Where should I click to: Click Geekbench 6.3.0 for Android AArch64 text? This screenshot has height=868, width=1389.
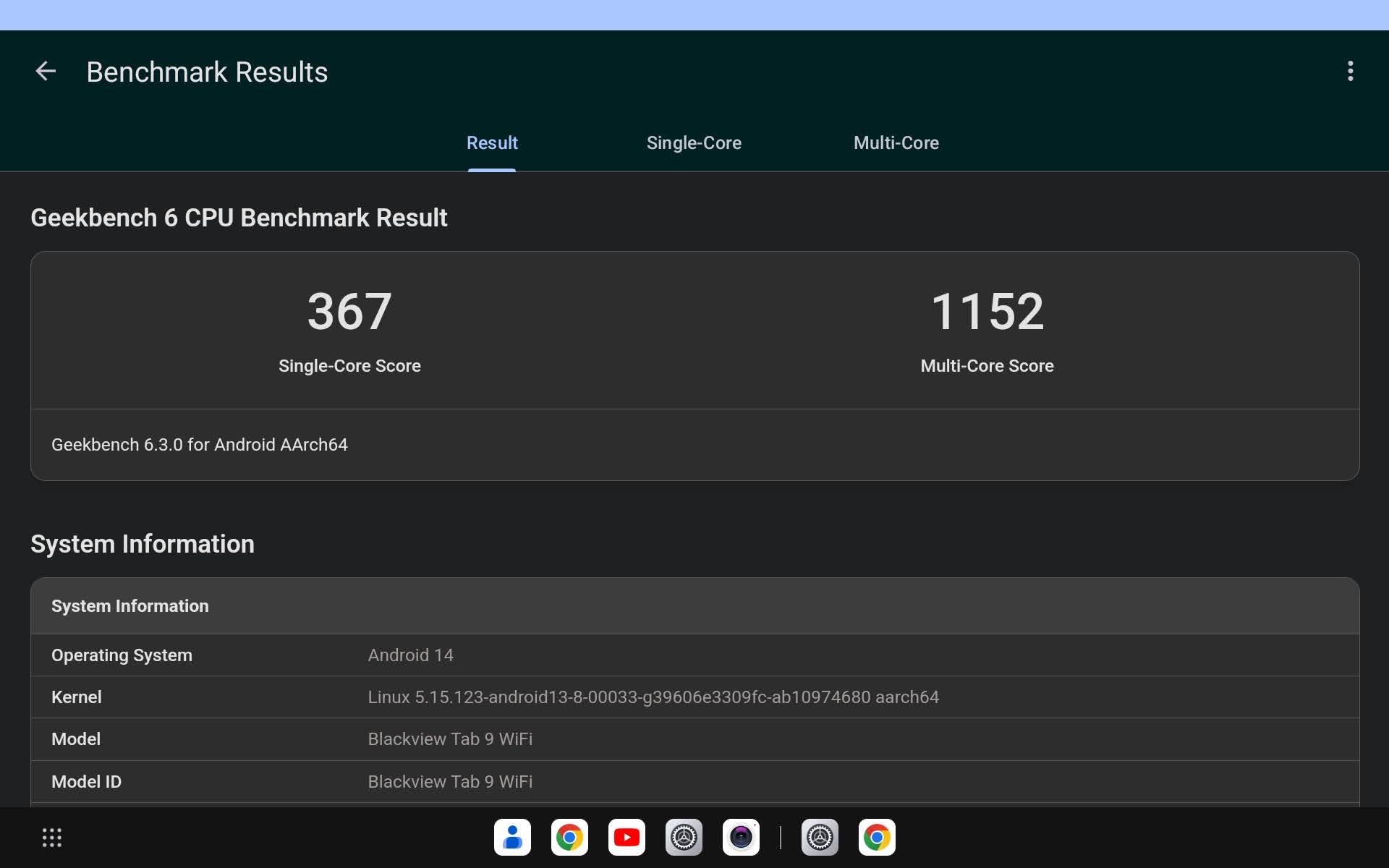click(200, 445)
